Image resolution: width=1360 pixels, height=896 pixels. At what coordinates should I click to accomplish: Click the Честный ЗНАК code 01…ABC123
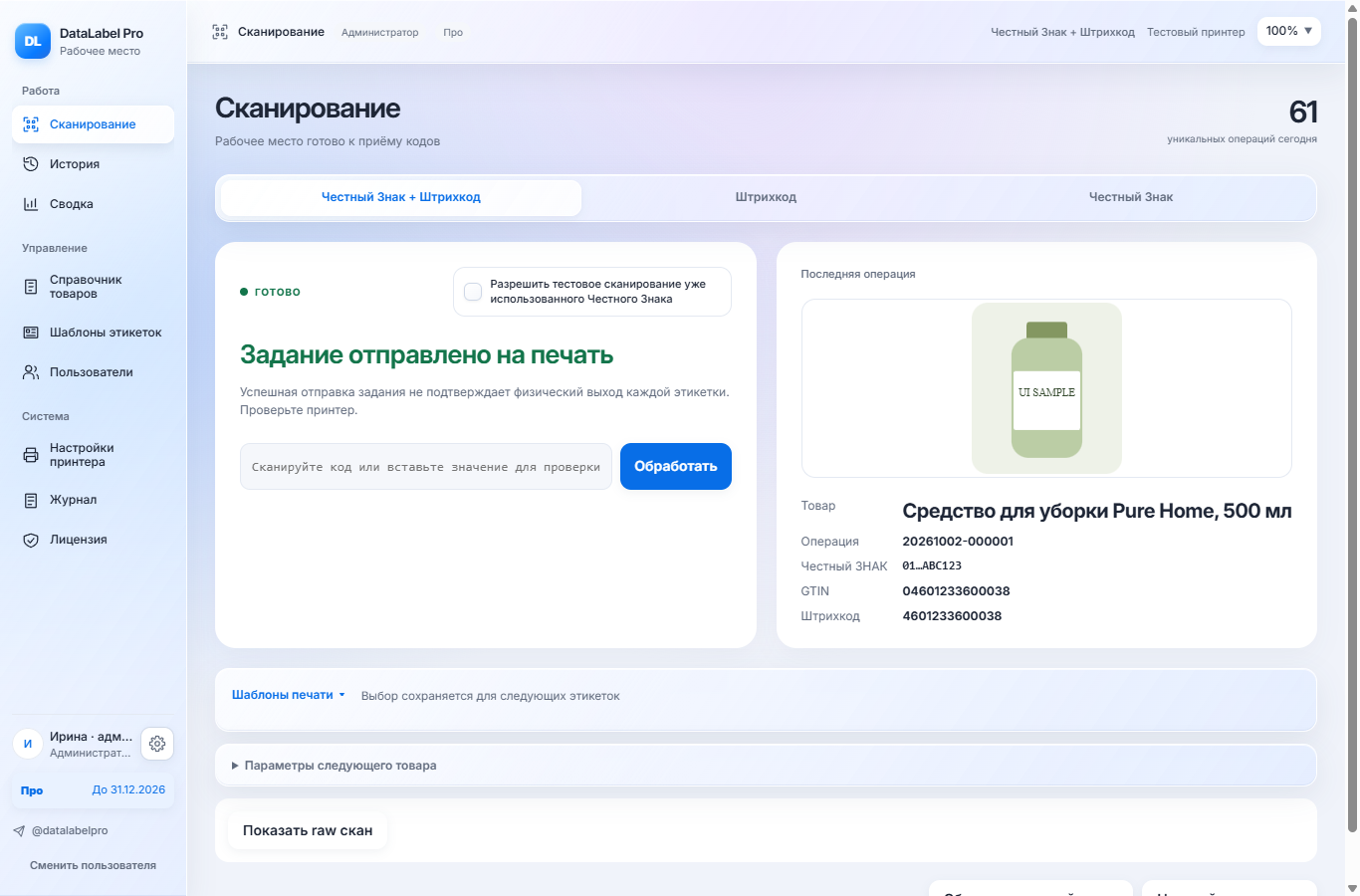tap(932, 566)
